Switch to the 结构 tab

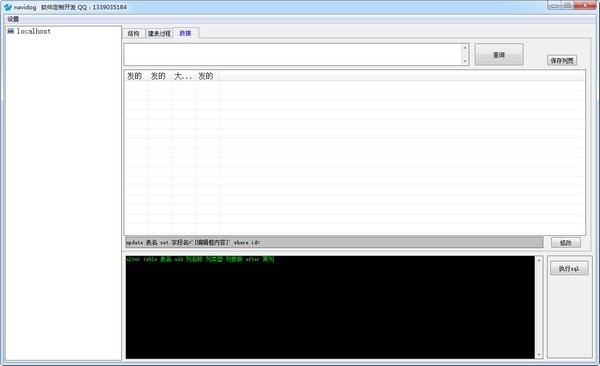[x=134, y=34]
